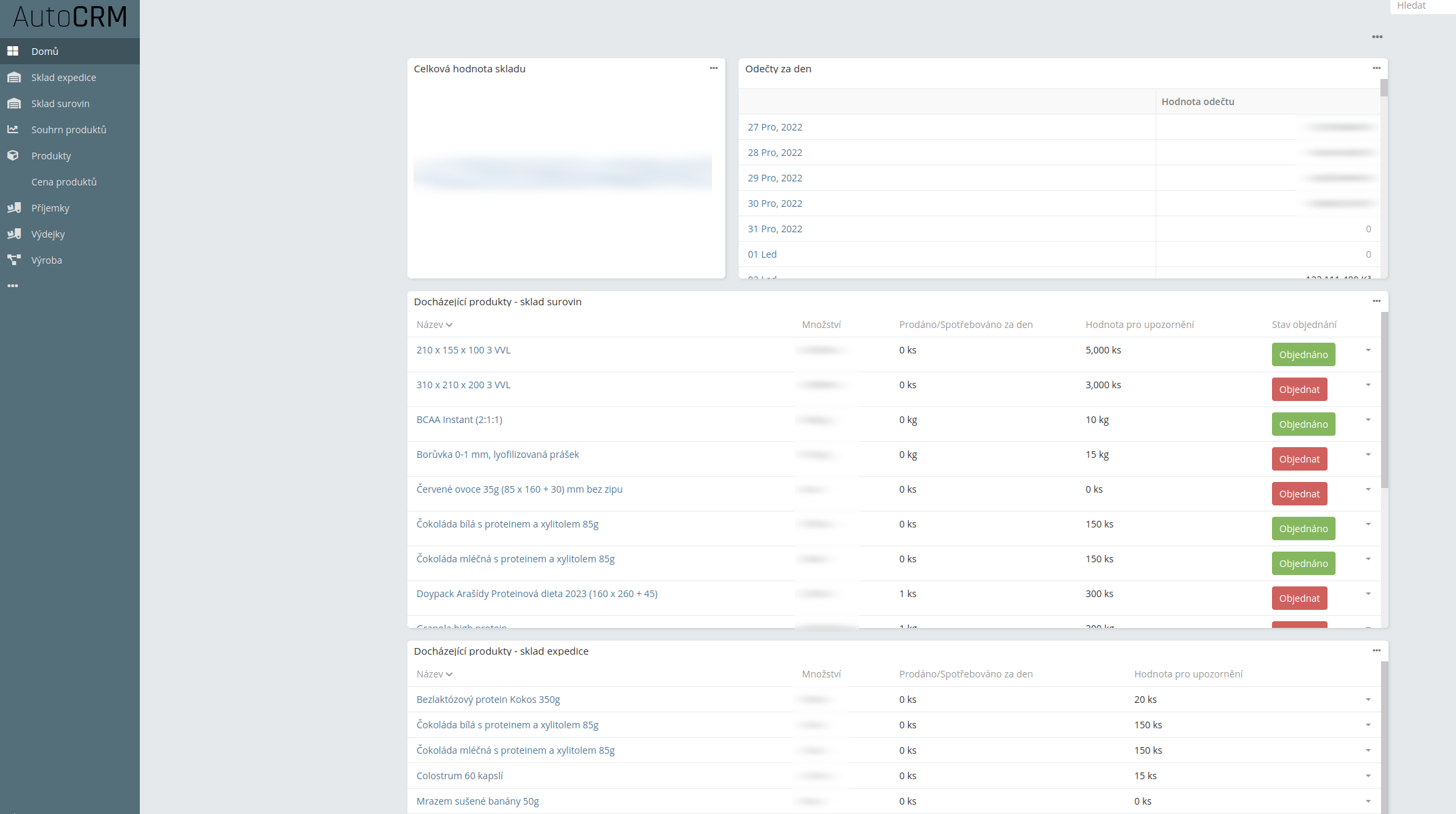Open Výdejky menu item
This screenshot has height=814, width=1456.
(x=48, y=234)
